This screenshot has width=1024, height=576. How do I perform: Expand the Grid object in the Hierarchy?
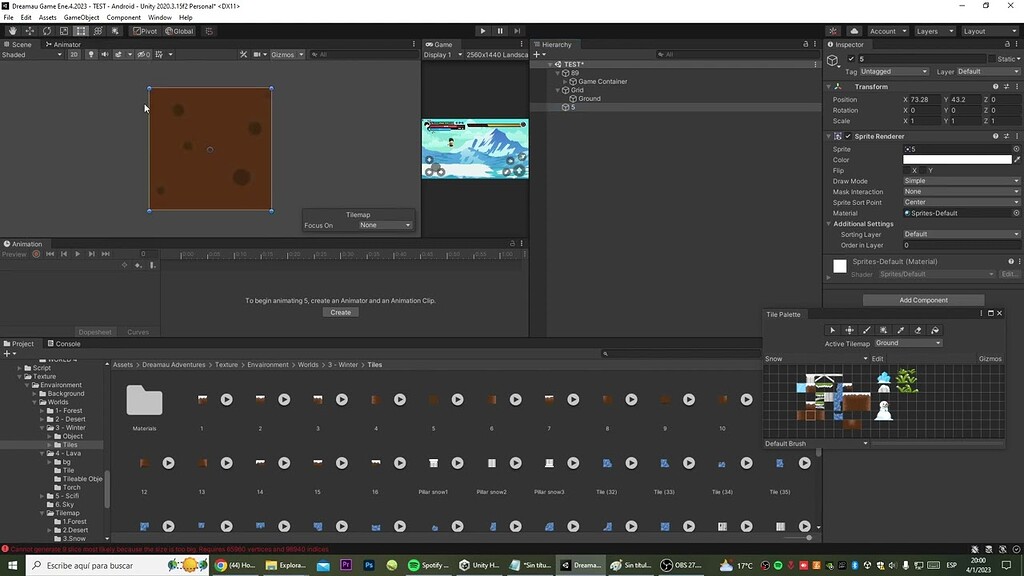pyautogui.click(x=557, y=89)
